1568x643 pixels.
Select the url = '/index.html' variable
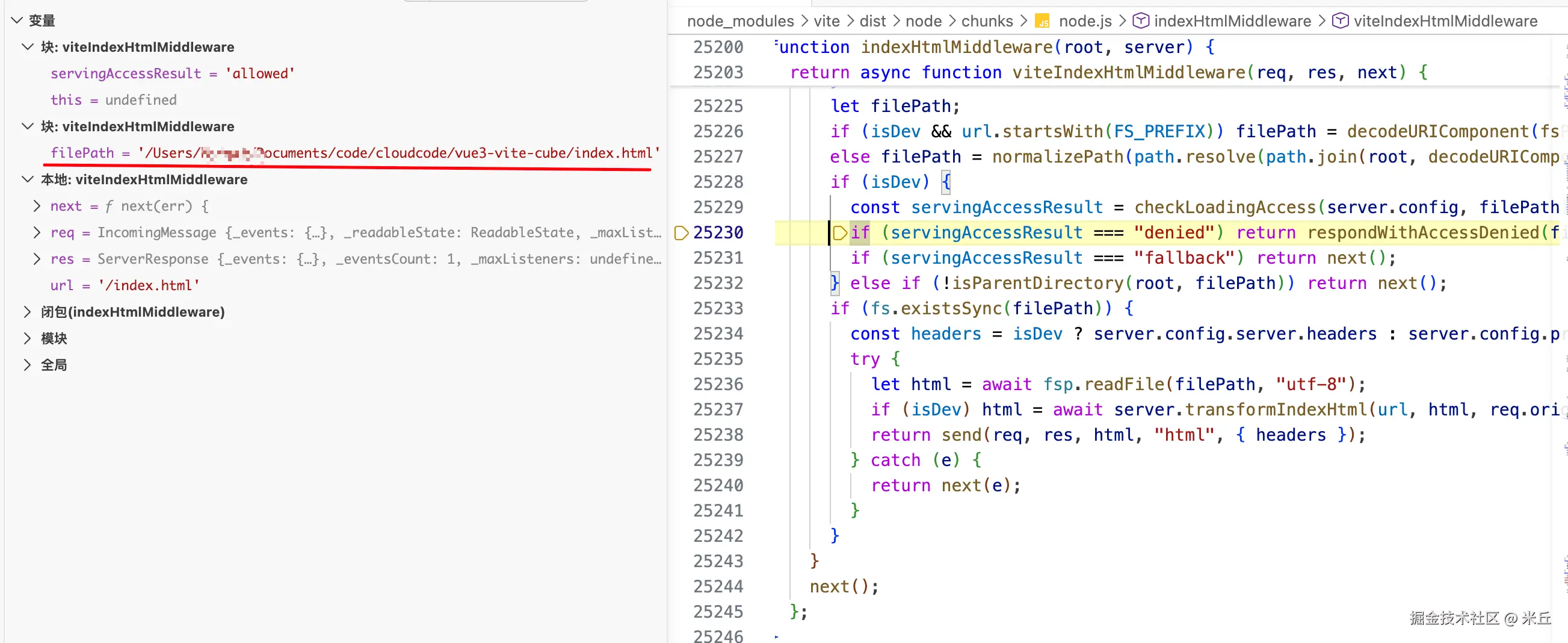(125, 285)
